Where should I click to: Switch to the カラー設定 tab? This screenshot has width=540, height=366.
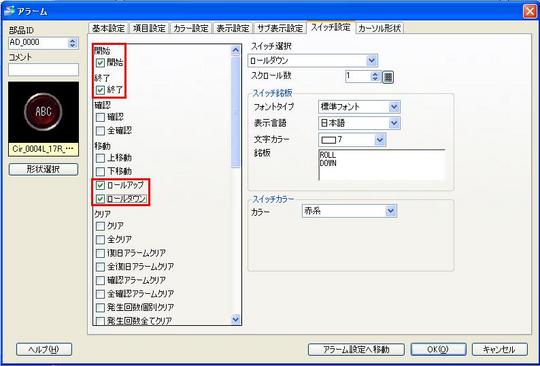point(191,28)
